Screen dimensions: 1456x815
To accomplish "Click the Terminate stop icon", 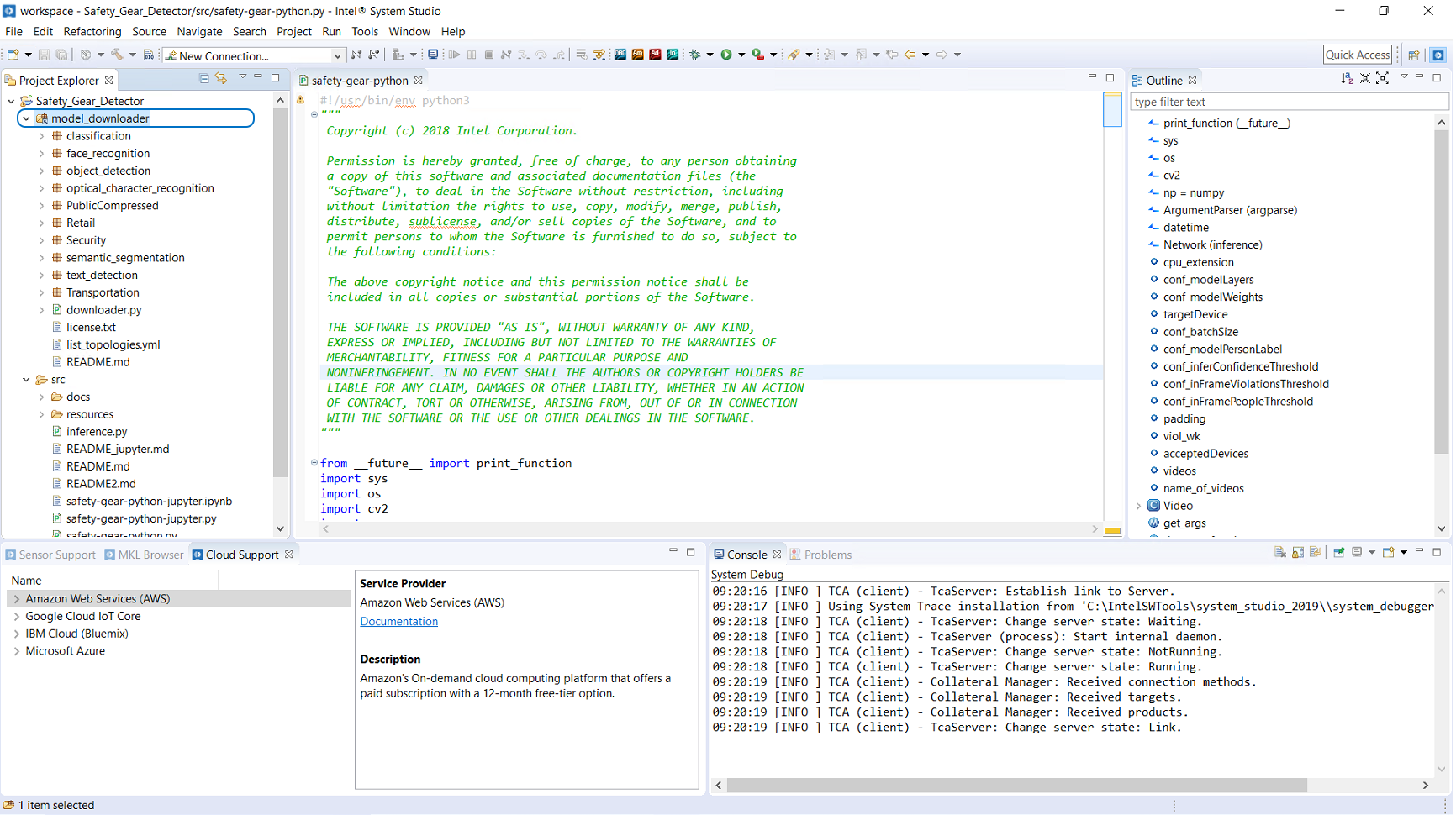I will tap(489, 55).
